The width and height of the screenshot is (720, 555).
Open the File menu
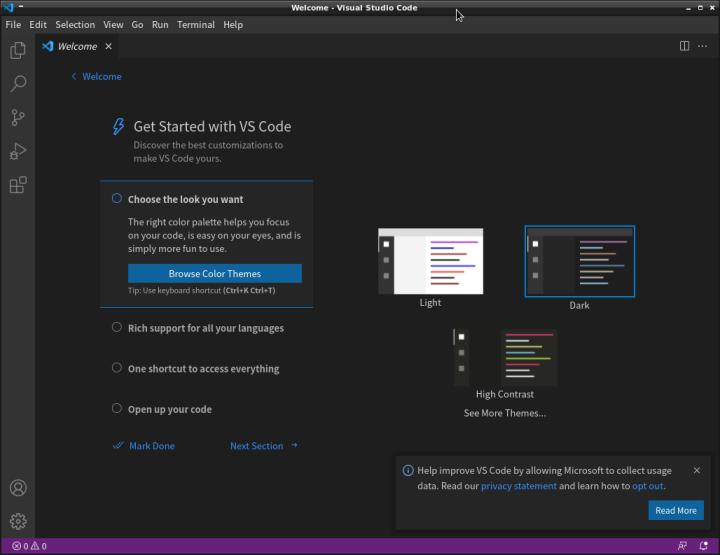13,25
